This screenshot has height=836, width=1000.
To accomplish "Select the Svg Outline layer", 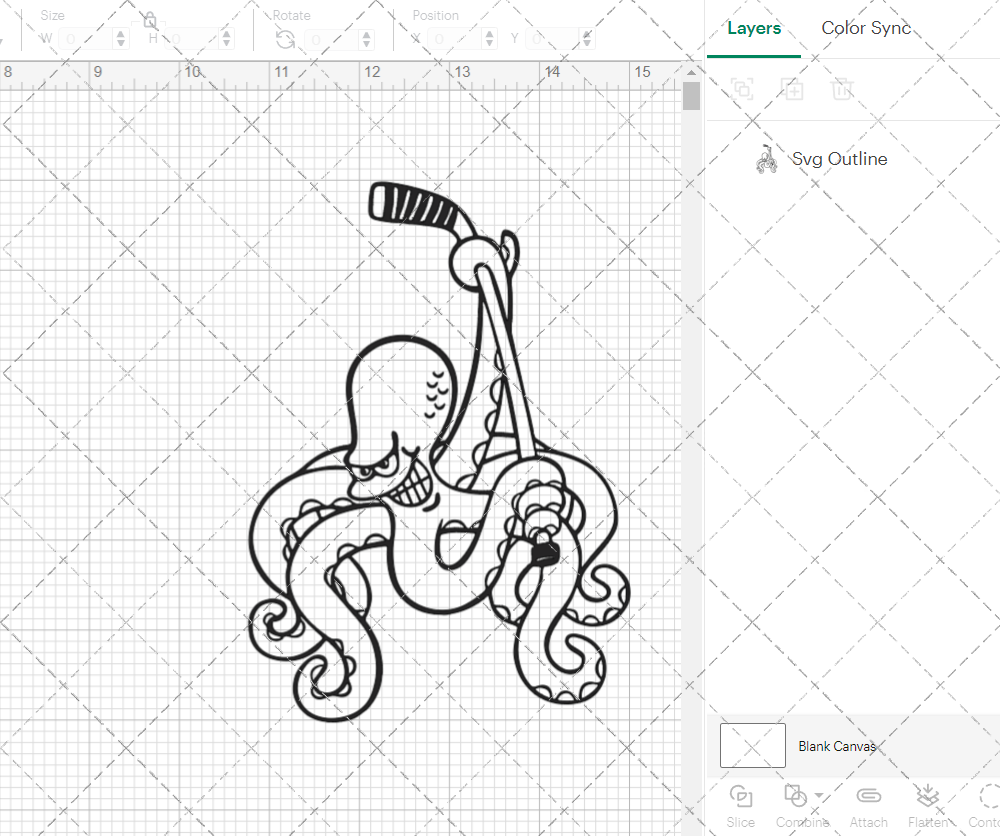I will tap(840, 158).
